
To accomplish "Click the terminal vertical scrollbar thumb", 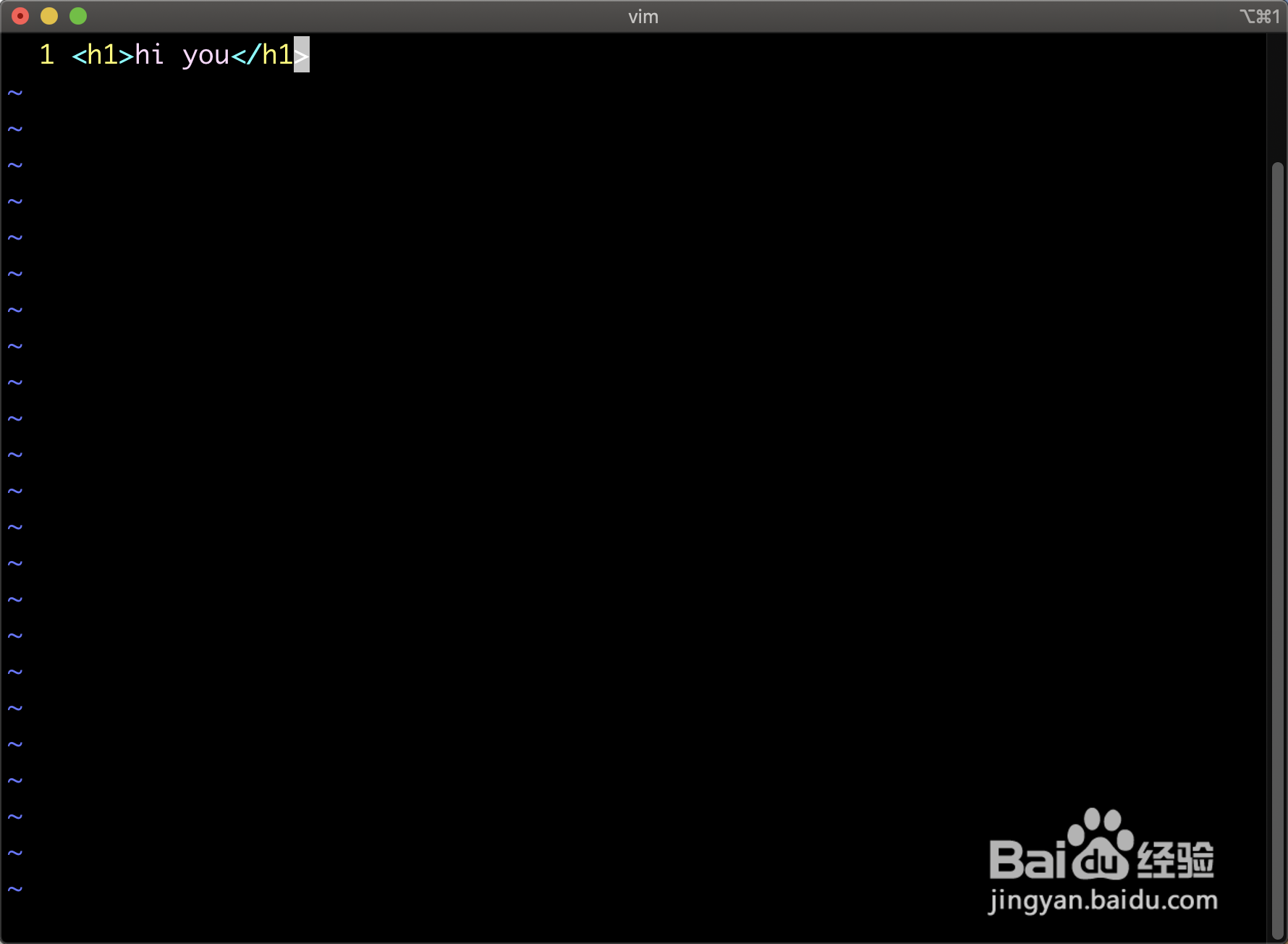I will coord(1277,550).
